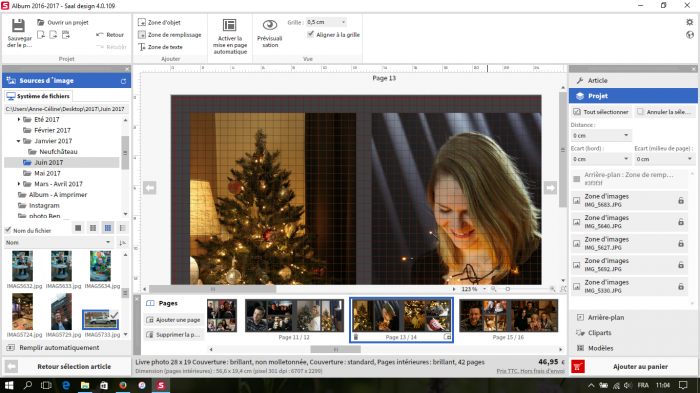Click Supprimer la page
This screenshot has width=700, height=393.
(173, 334)
